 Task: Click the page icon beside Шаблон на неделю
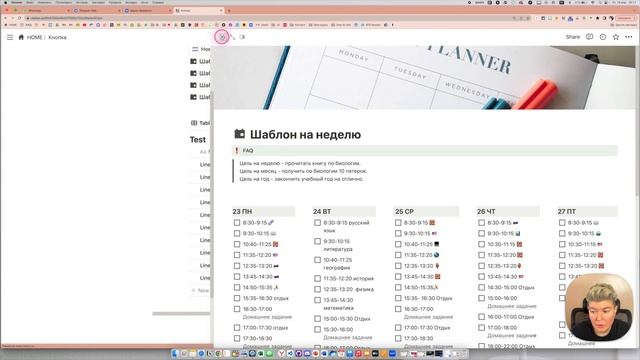tap(240, 134)
